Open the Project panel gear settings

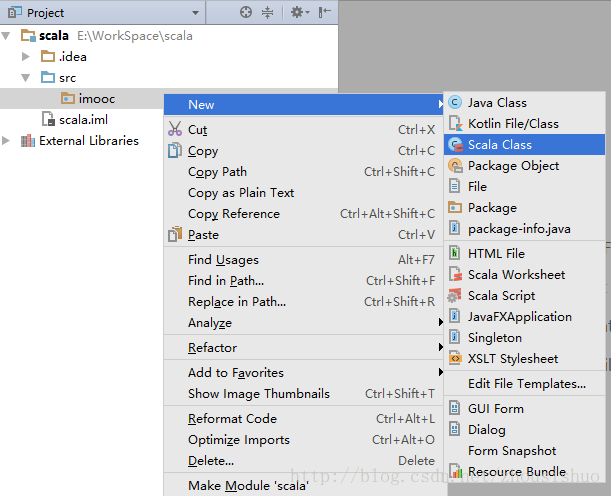tap(300, 12)
